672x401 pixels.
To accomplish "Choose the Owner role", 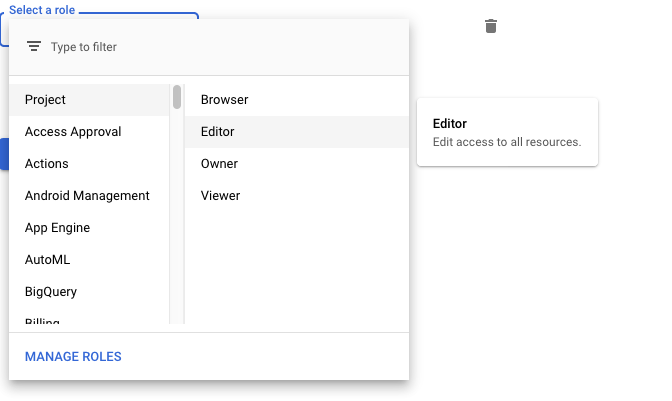I will click(x=297, y=164).
